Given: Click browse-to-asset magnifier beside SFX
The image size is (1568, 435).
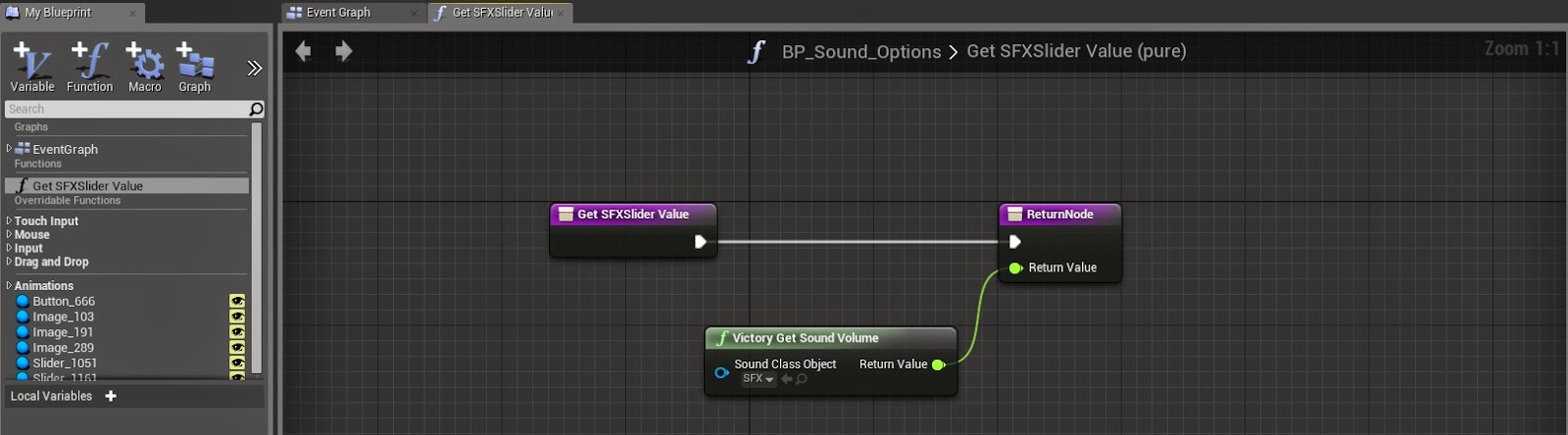Looking at the screenshot, I should pos(802,379).
